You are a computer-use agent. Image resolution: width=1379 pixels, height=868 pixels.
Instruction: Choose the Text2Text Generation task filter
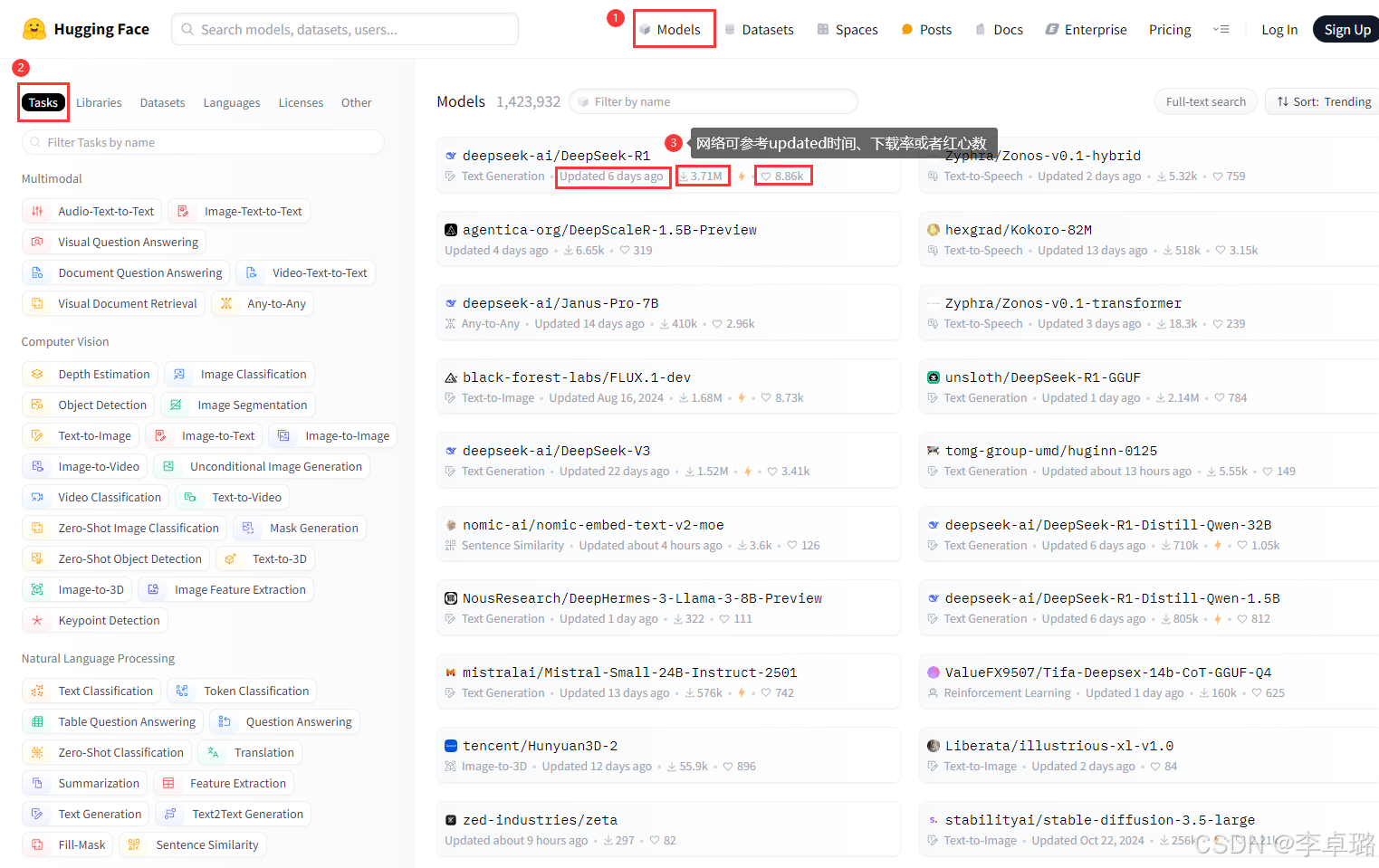point(234,814)
